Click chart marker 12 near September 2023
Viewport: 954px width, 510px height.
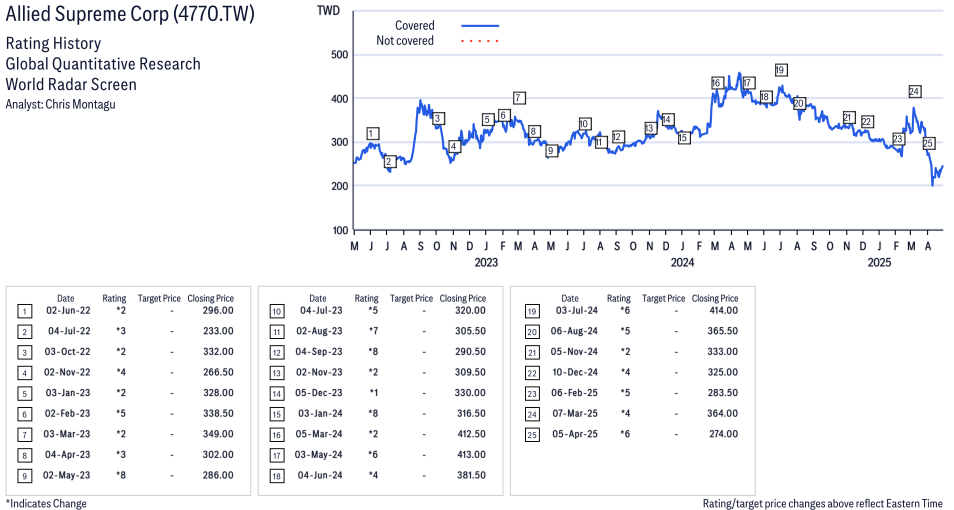[x=618, y=137]
